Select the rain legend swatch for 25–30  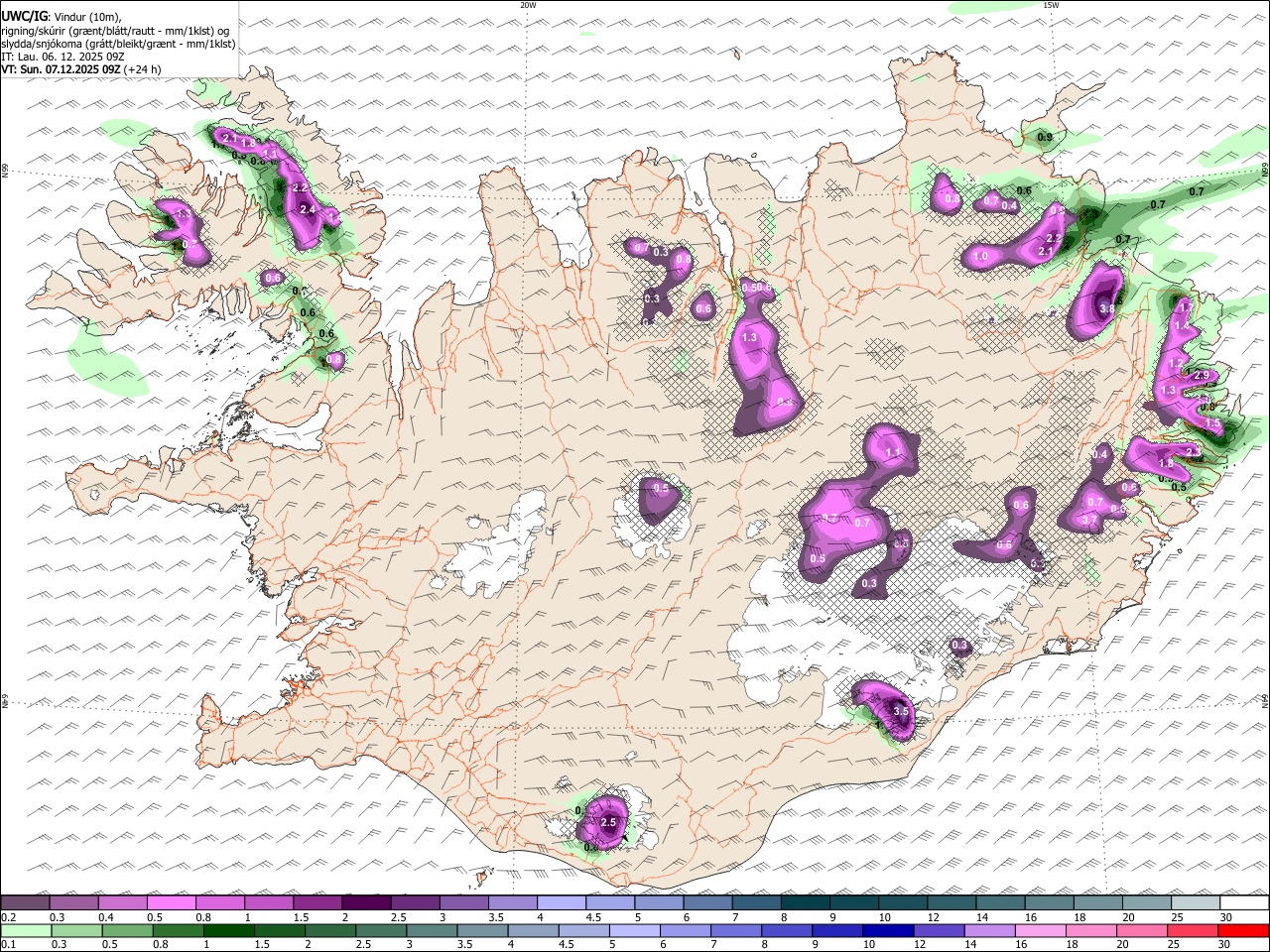(1193, 930)
